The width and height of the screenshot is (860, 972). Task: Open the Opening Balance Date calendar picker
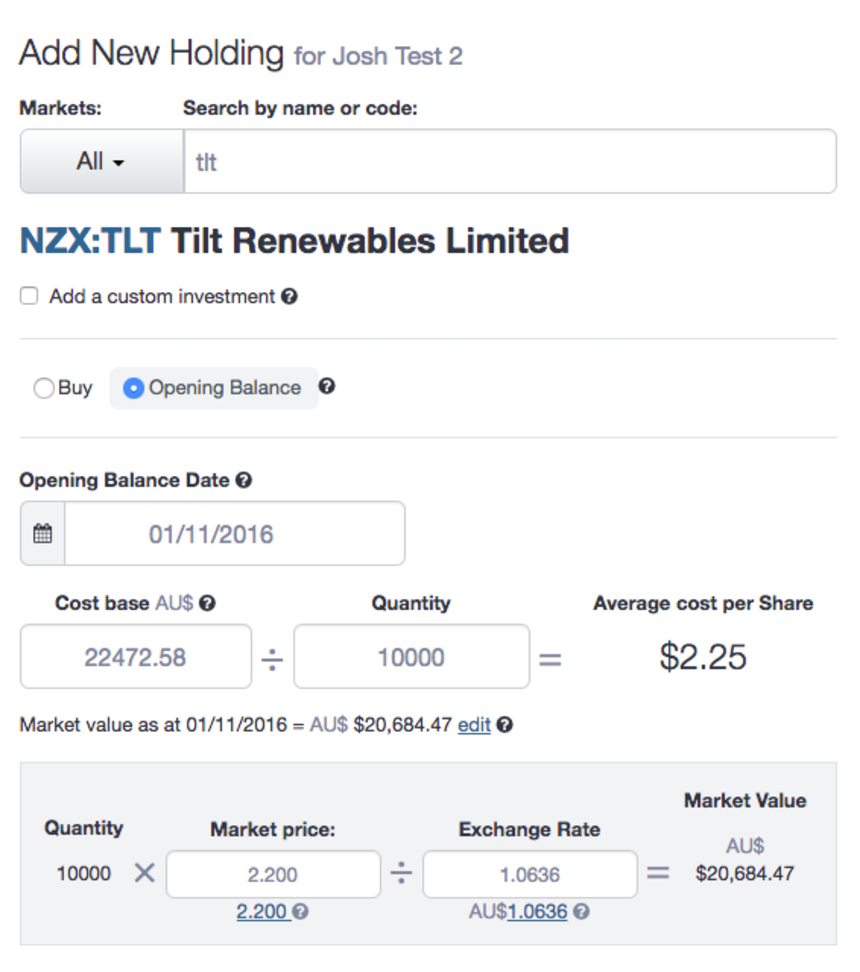42,533
